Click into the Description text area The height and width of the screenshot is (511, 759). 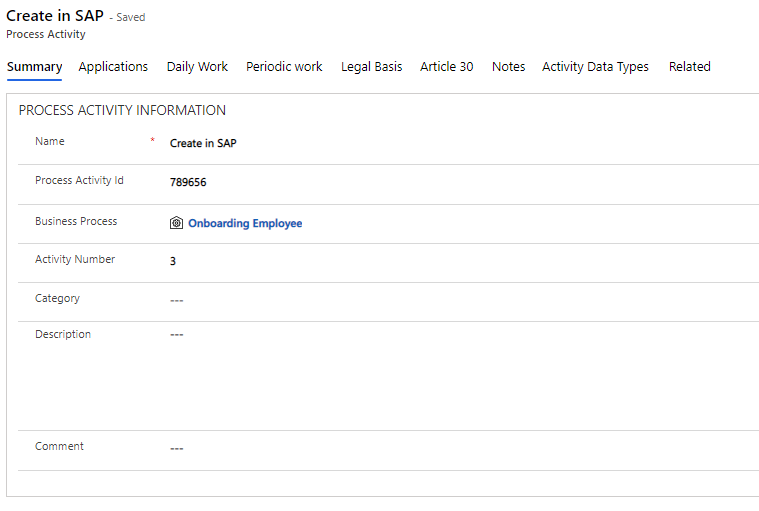pyautogui.click(x=400, y=370)
